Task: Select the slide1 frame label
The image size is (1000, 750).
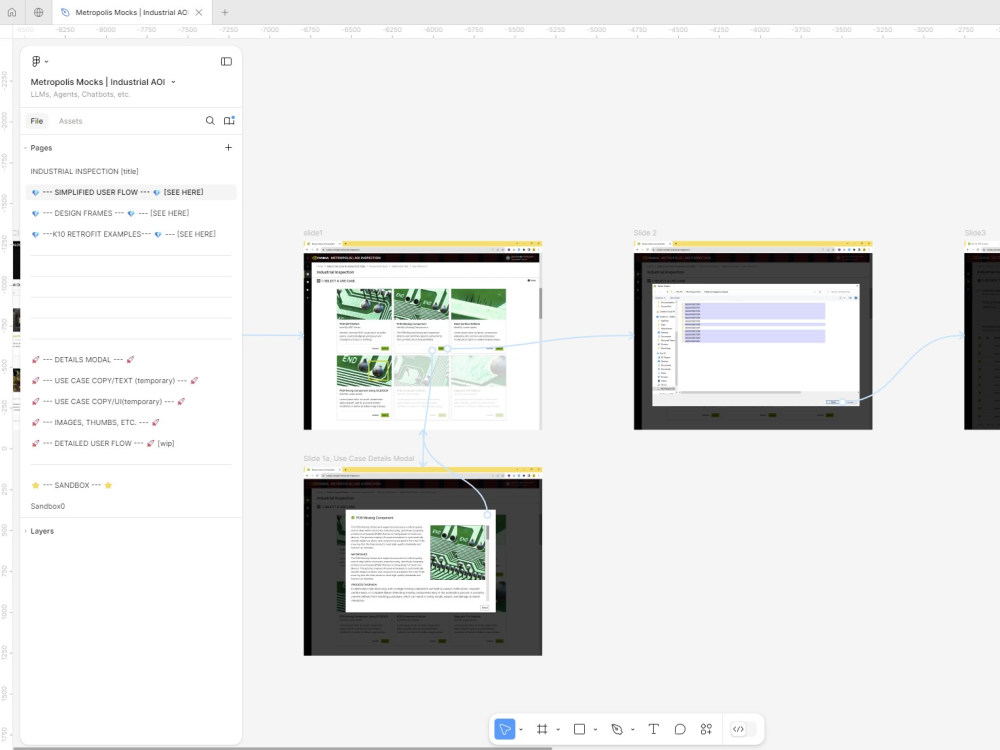Action: point(312,233)
